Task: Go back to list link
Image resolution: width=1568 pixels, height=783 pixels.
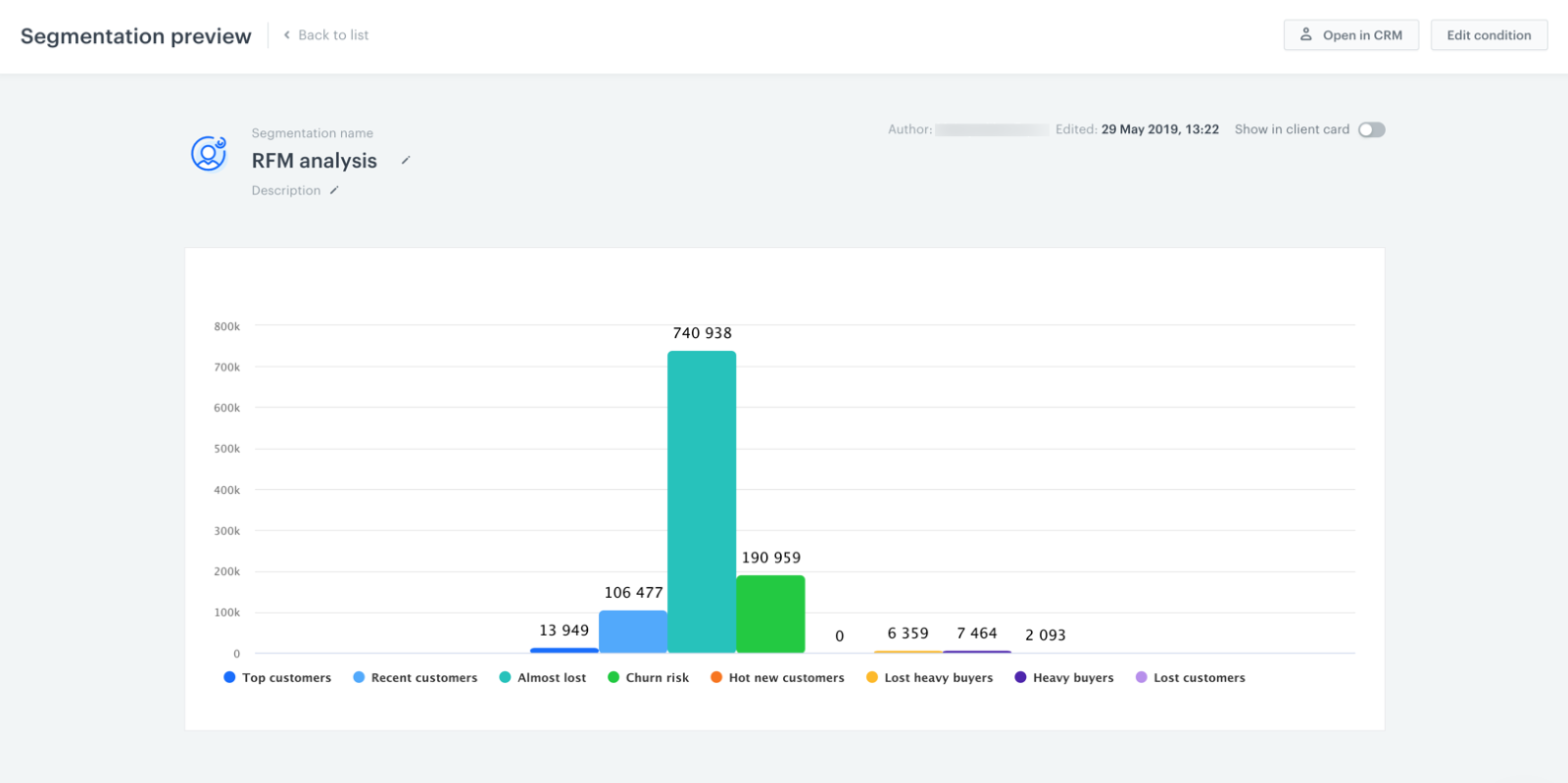Action: [333, 35]
